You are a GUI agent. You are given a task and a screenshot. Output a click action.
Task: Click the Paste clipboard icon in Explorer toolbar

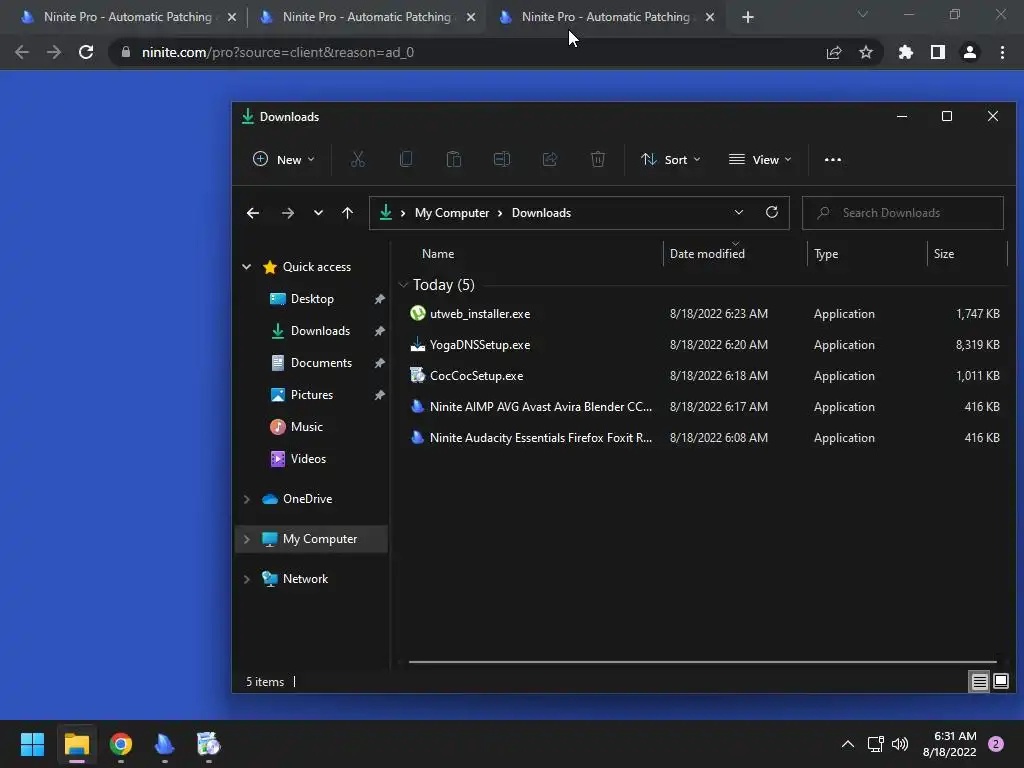pyautogui.click(x=454, y=159)
